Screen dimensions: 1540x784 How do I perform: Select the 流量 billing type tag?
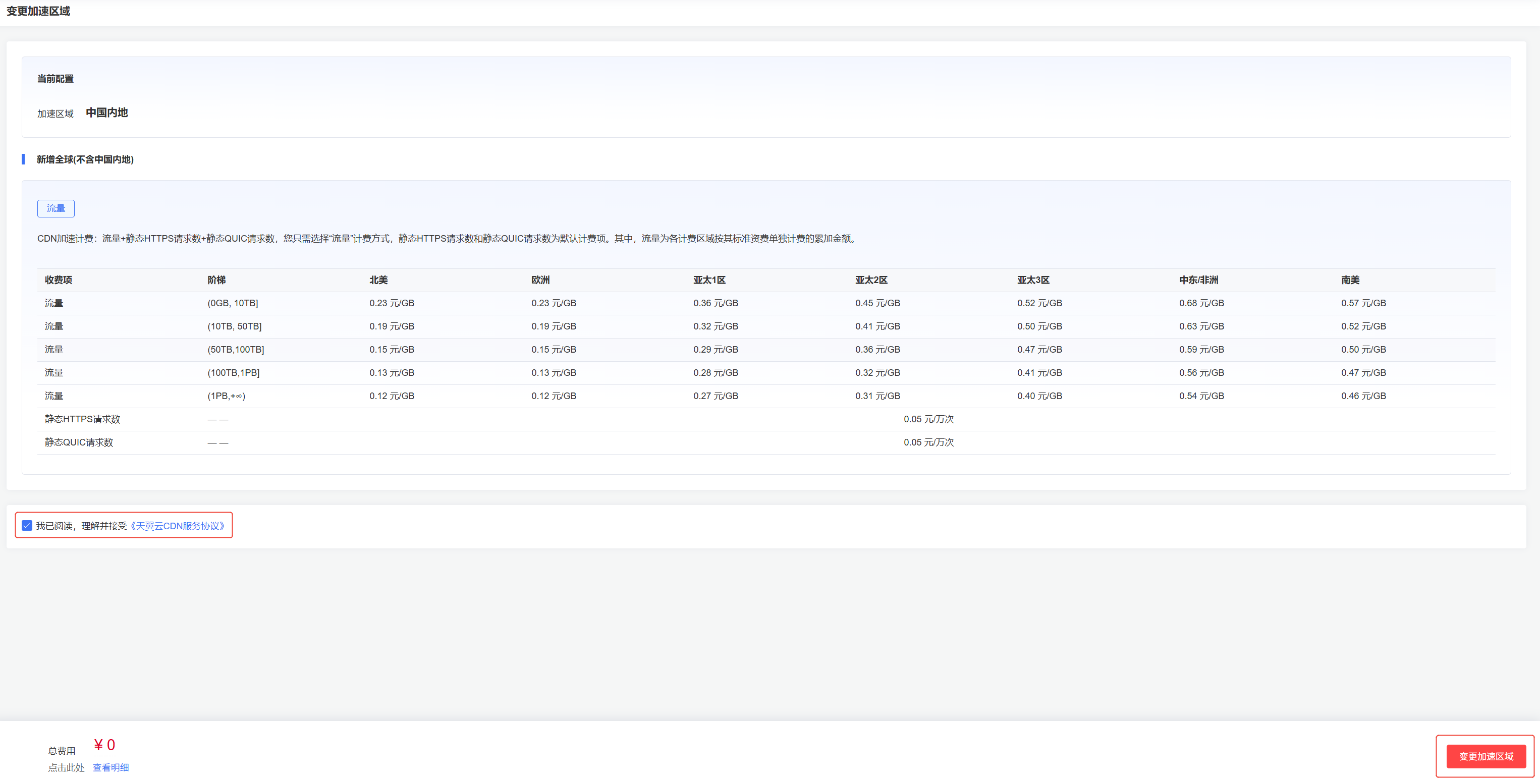click(56, 208)
